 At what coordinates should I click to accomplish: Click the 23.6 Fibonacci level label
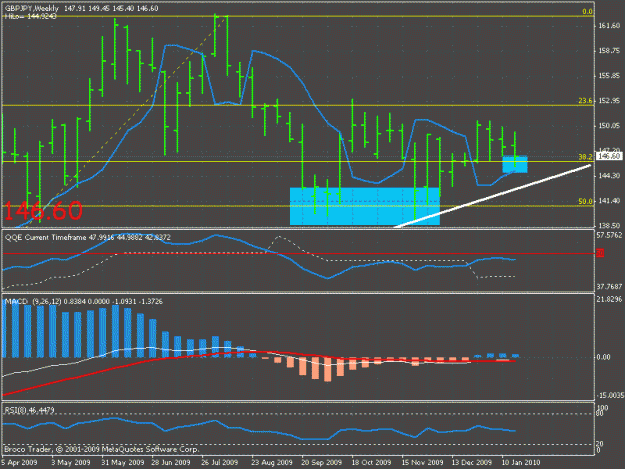click(586, 101)
